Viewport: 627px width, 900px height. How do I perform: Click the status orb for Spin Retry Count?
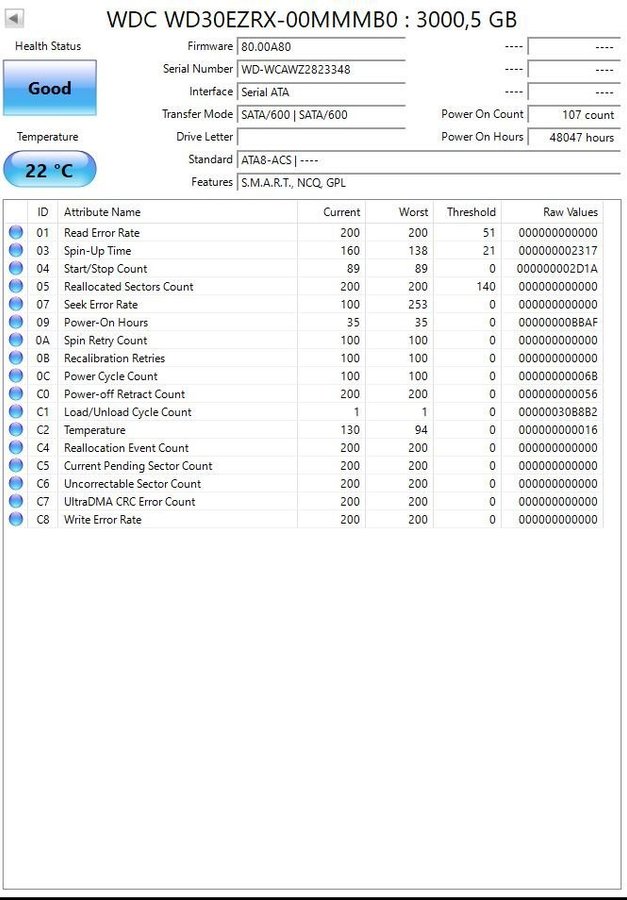[16, 340]
